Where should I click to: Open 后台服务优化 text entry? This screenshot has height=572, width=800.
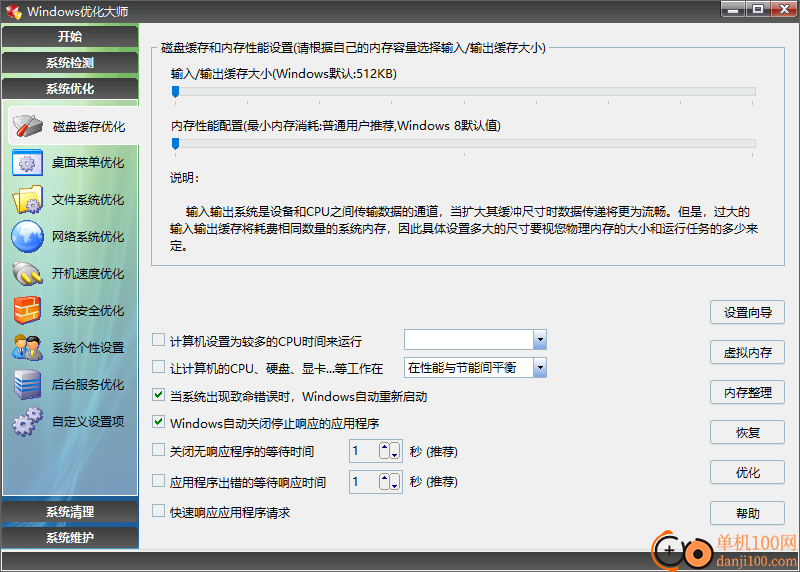(x=88, y=385)
